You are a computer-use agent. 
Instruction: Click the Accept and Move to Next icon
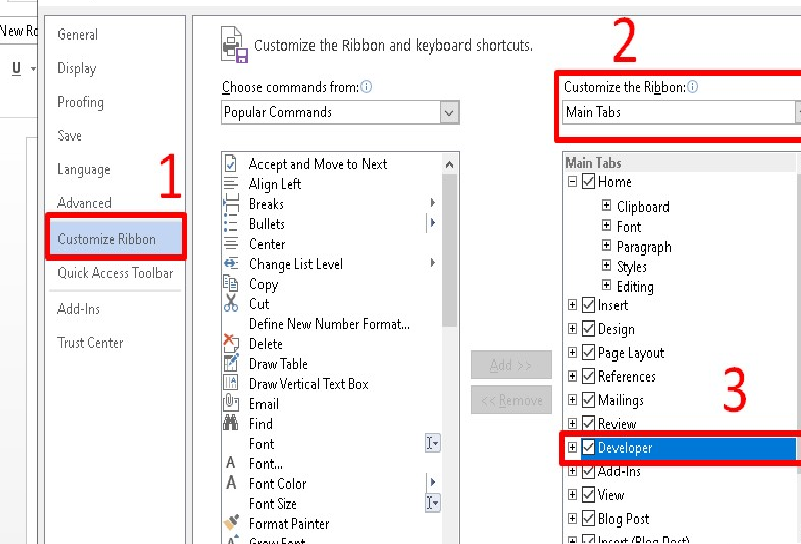click(x=230, y=164)
